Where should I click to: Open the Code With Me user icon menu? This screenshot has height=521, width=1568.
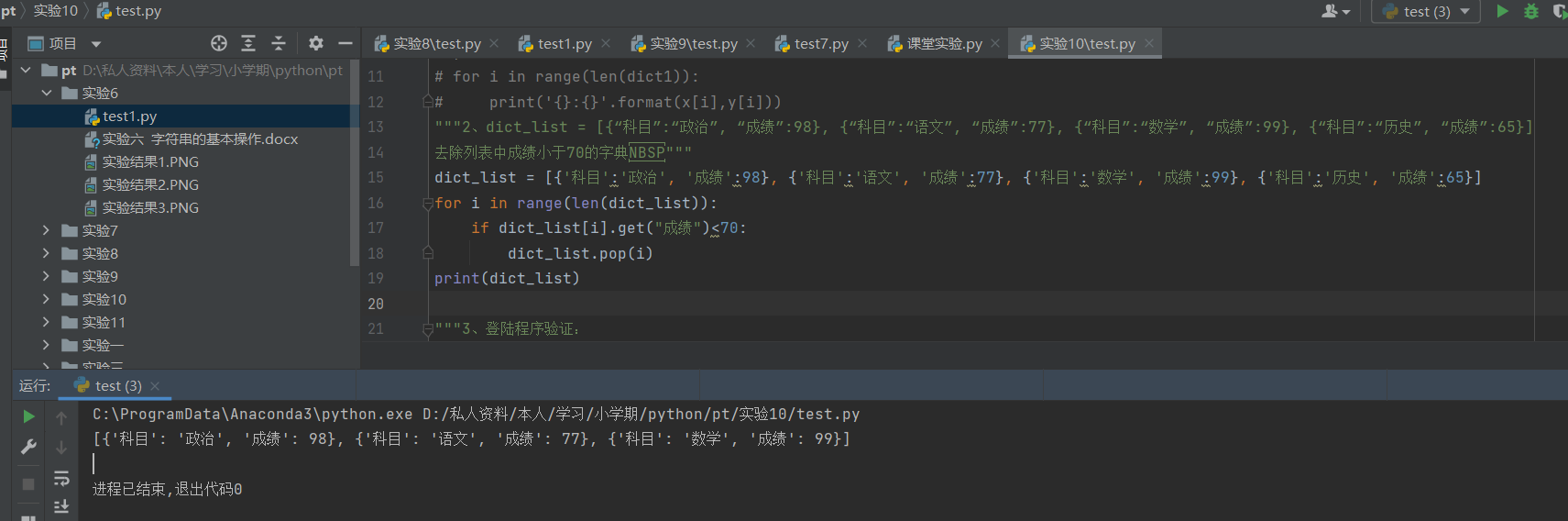pyautogui.click(x=1336, y=11)
